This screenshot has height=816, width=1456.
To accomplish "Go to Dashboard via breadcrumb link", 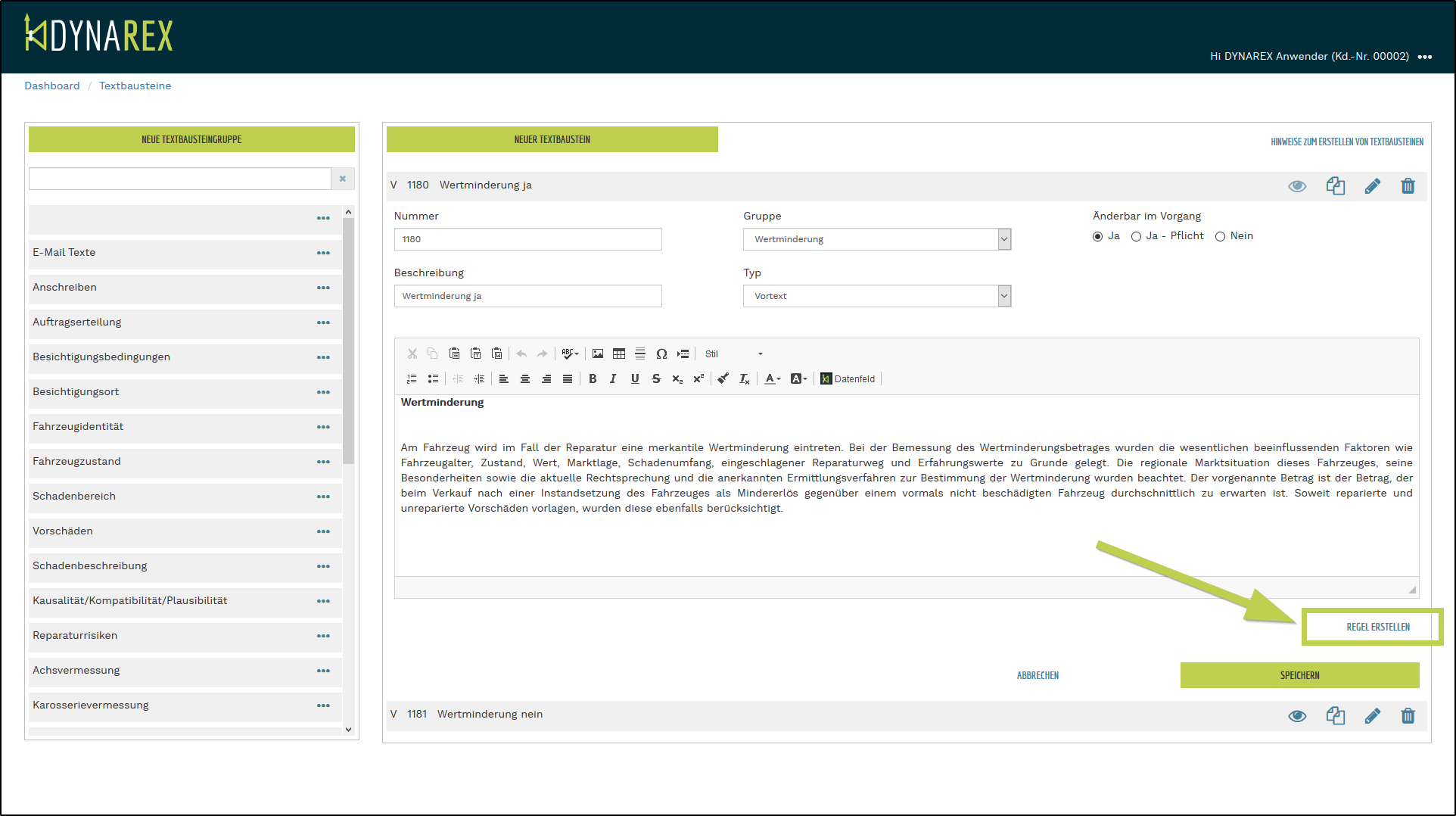I will click(x=51, y=86).
